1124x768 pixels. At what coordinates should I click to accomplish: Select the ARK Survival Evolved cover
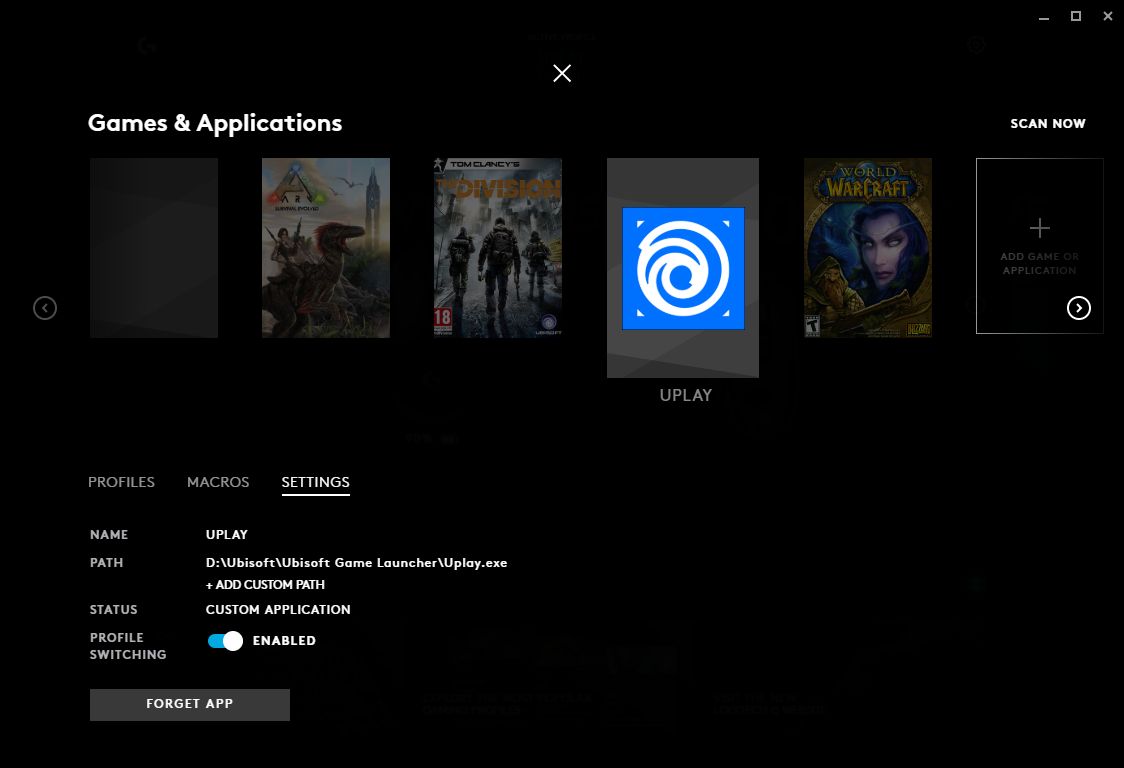[x=326, y=248]
